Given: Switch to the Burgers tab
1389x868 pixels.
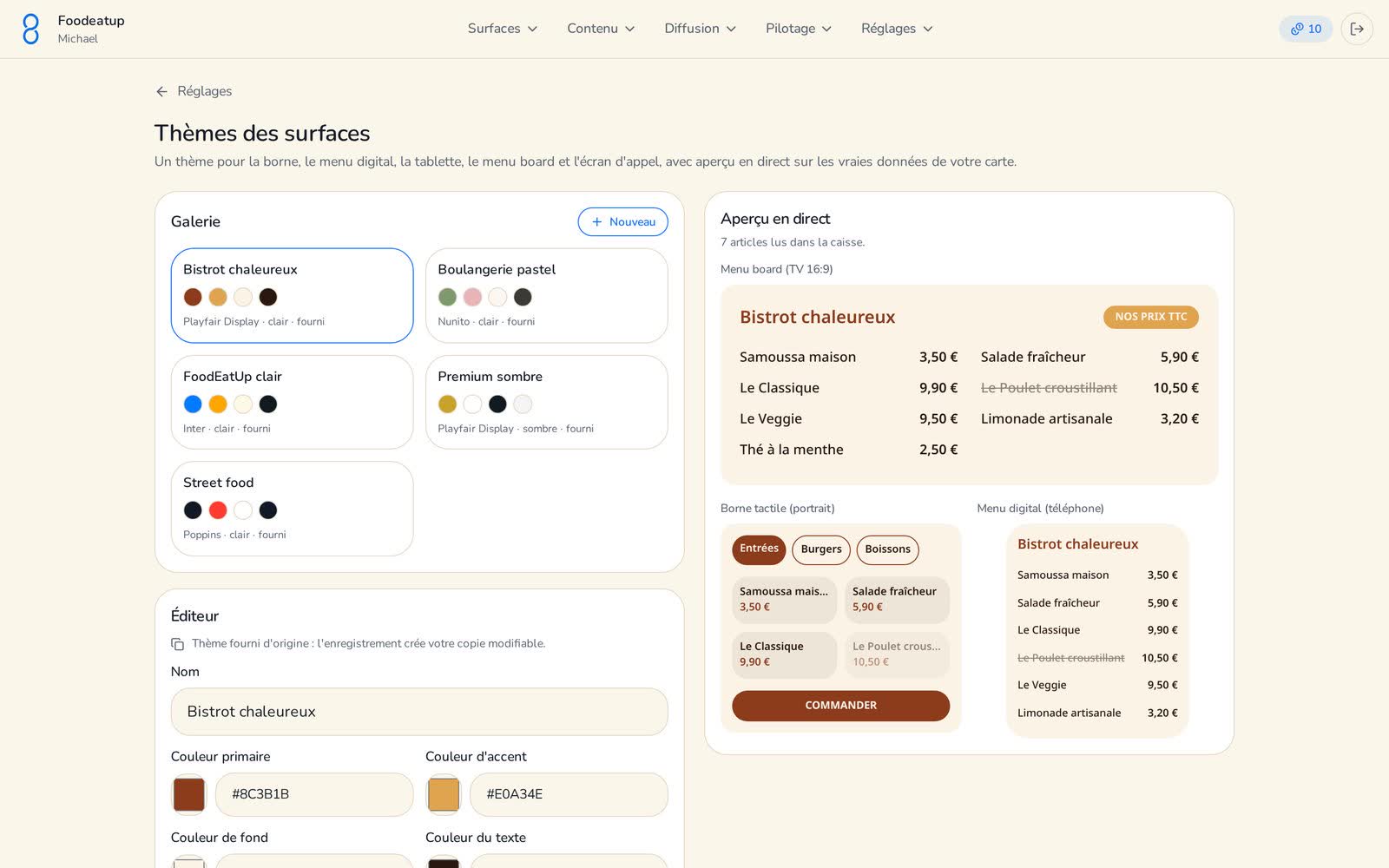Looking at the screenshot, I should coord(821,549).
